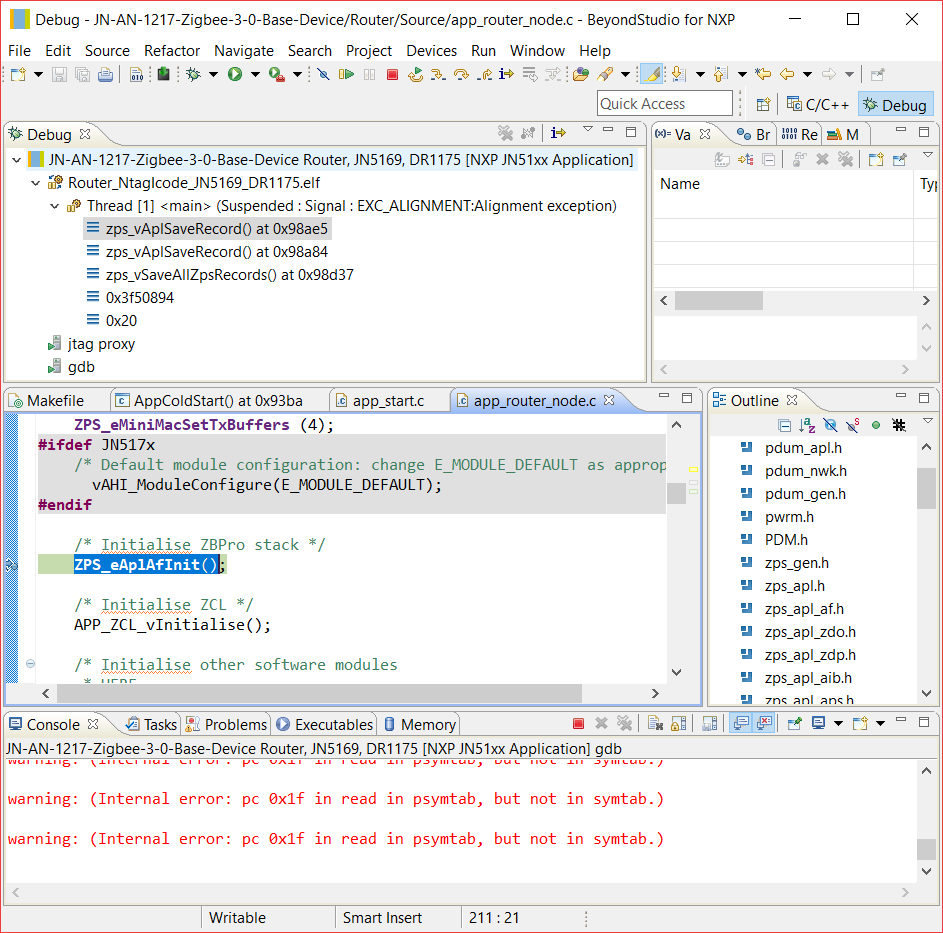The image size is (943, 933).
Task: Collapse the JN-AN-1217 Router launch tree node
Action: tap(17, 160)
